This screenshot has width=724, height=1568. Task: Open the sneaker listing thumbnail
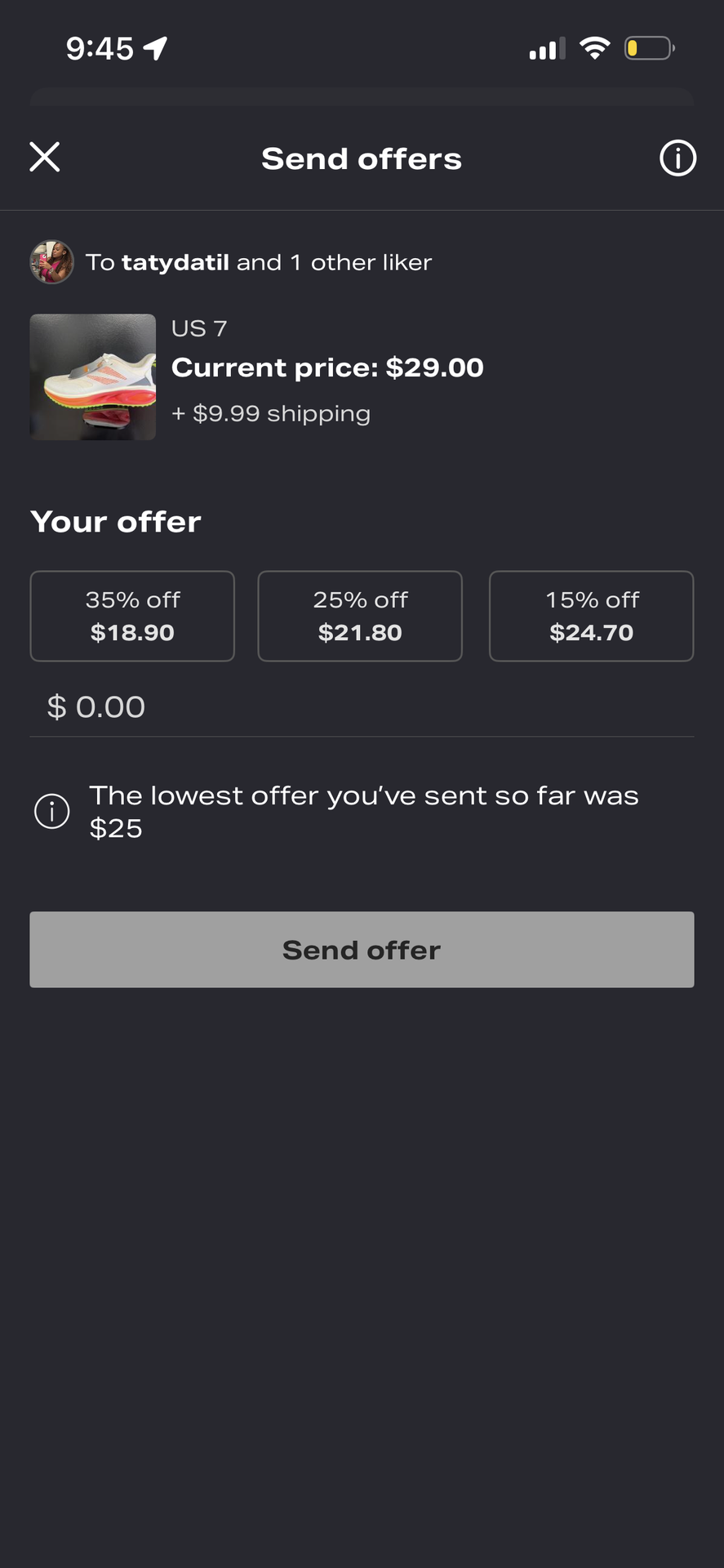click(93, 377)
